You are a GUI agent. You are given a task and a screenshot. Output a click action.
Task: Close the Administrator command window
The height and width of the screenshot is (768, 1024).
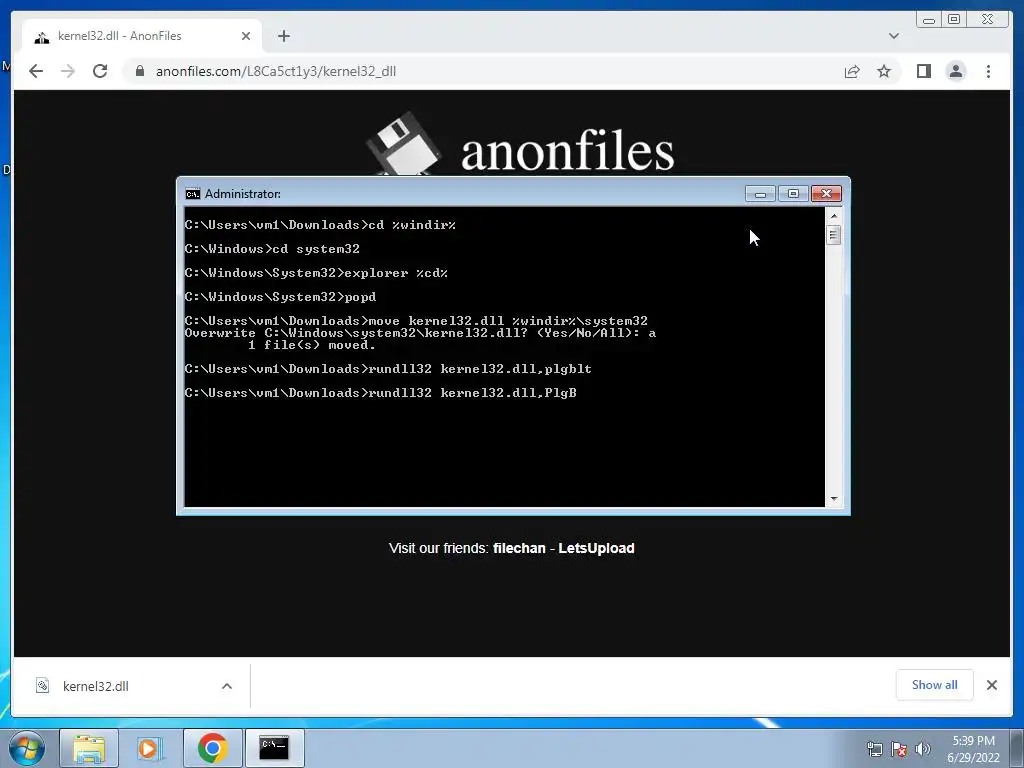(826, 194)
